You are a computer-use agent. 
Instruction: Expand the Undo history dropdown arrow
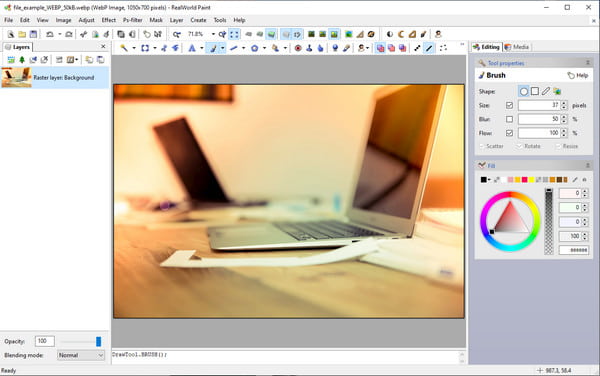pyautogui.click(x=60, y=34)
